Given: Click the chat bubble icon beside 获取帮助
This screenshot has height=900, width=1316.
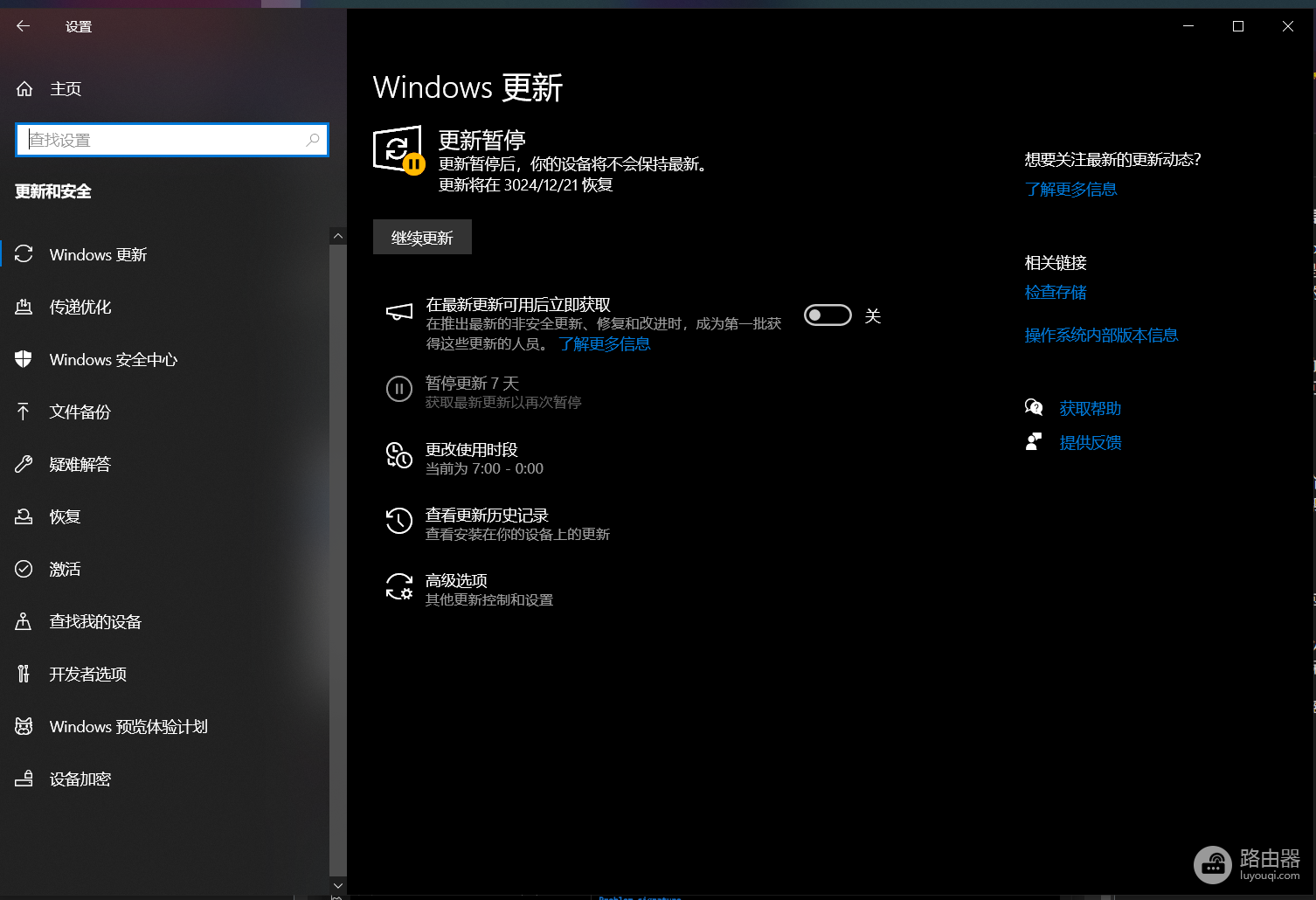Looking at the screenshot, I should (1034, 407).
